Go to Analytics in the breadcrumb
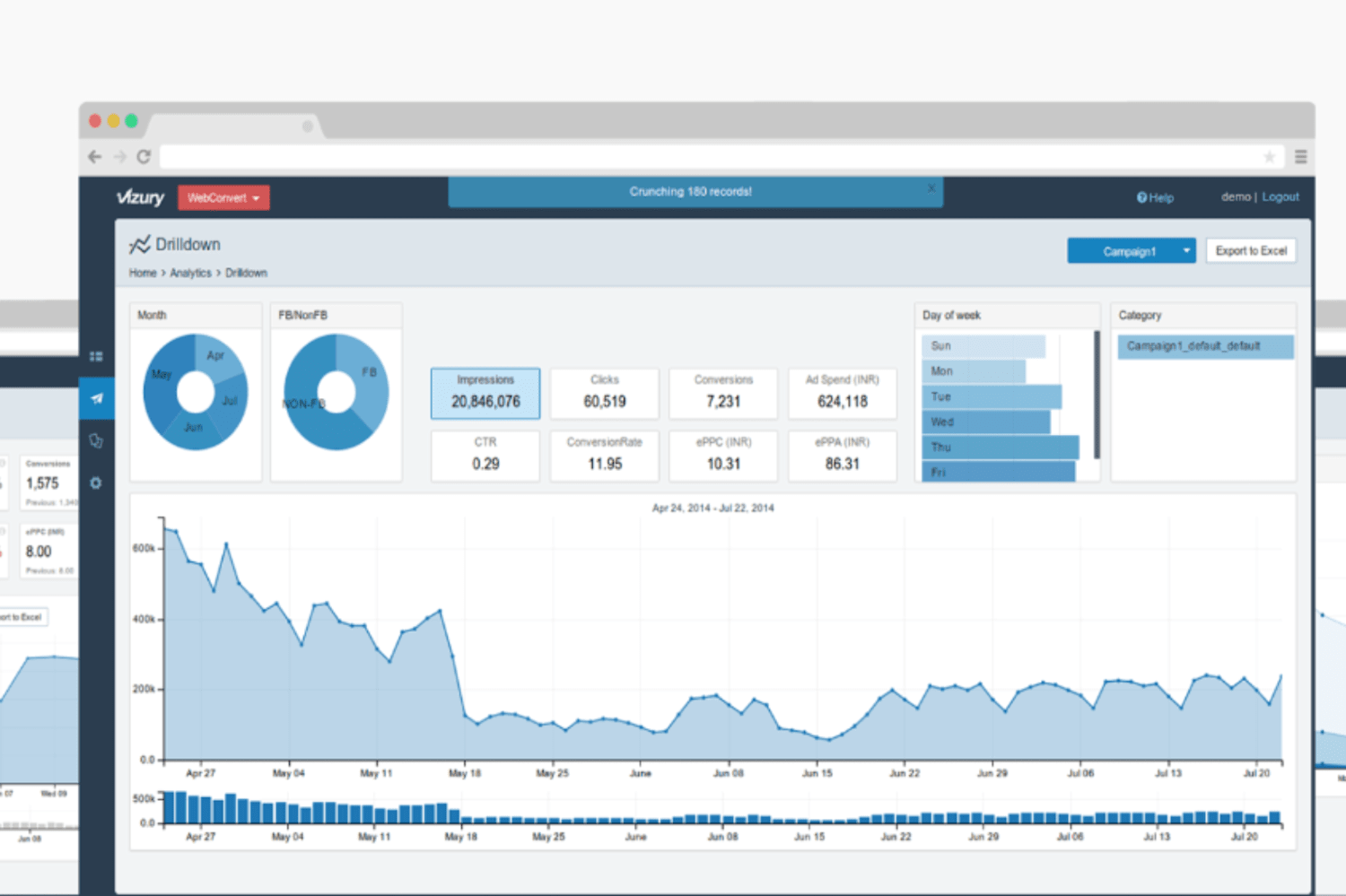The image size is (1346, 896). pyautogui.click(x=191, y=273)
